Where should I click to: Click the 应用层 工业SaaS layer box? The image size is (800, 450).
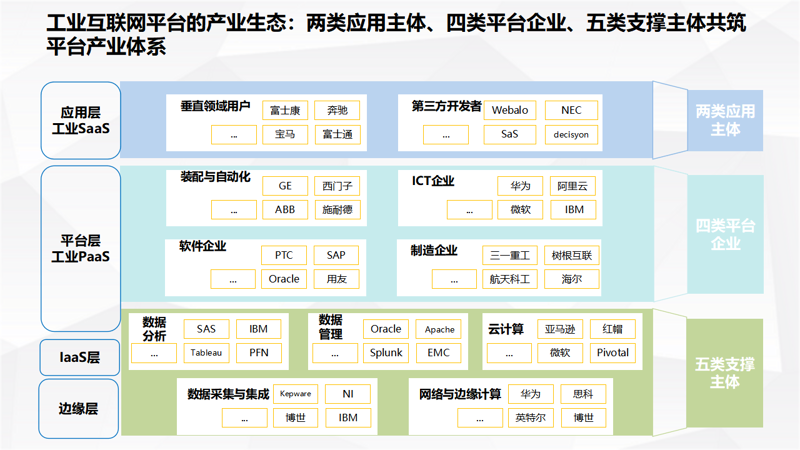tap(81, 120)
